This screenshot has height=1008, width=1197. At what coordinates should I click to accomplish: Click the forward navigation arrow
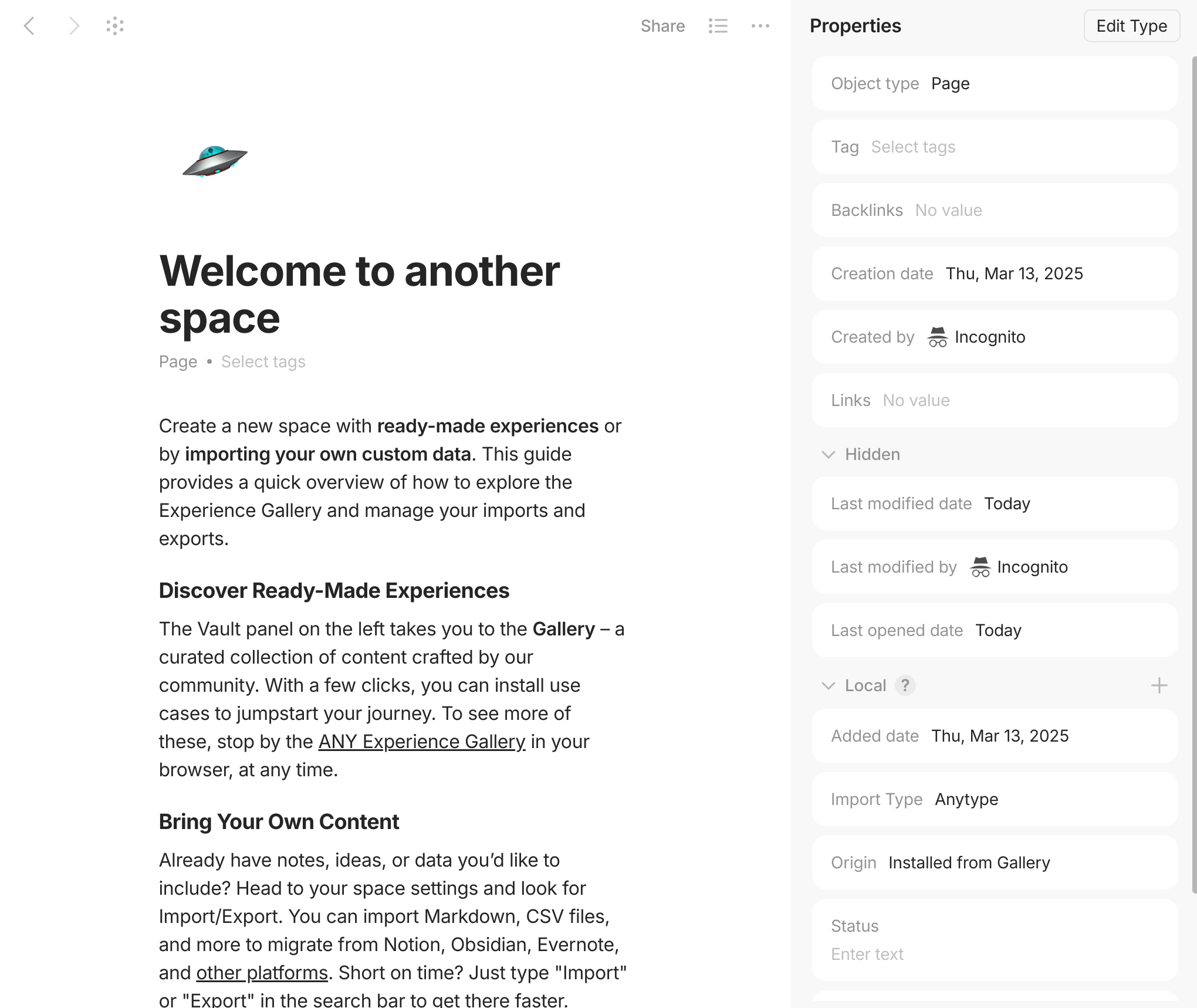coord(73,26)
